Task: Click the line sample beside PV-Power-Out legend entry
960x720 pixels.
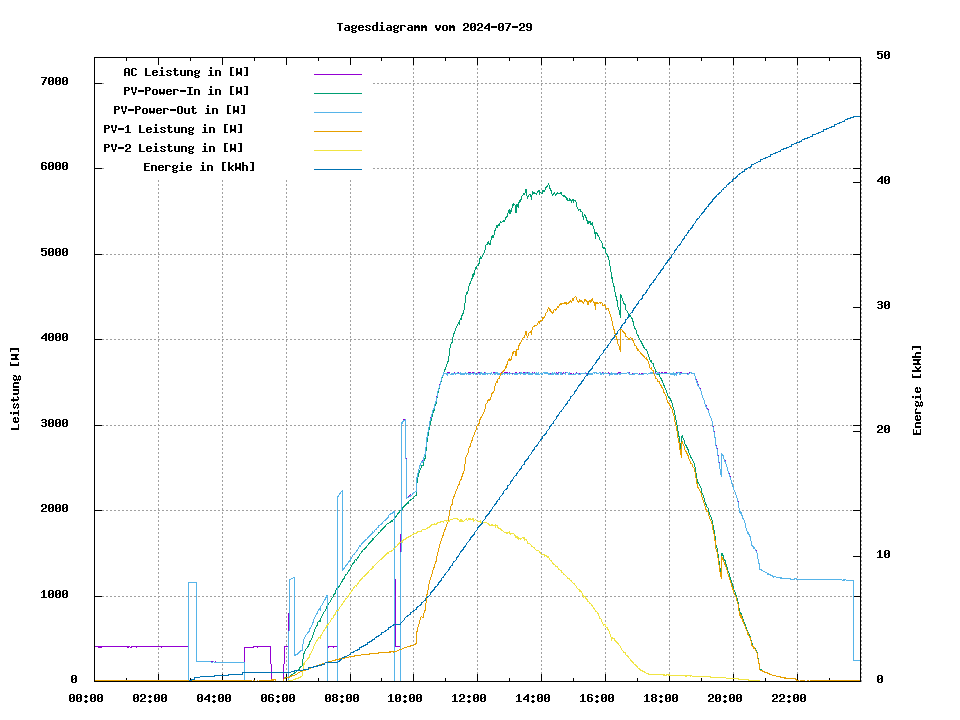Action: click(x=337, y=112)
